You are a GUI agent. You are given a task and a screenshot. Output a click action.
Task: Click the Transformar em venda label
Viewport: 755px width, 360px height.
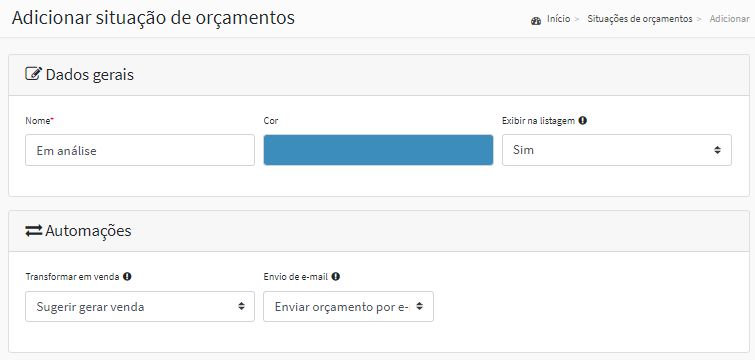tap(72, 277)
